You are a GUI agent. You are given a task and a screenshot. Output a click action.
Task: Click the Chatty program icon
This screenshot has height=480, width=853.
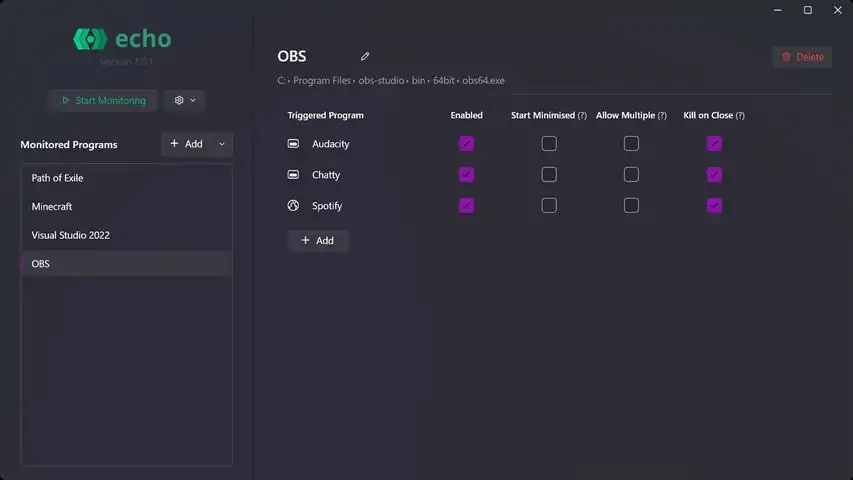tap(293, 175)
